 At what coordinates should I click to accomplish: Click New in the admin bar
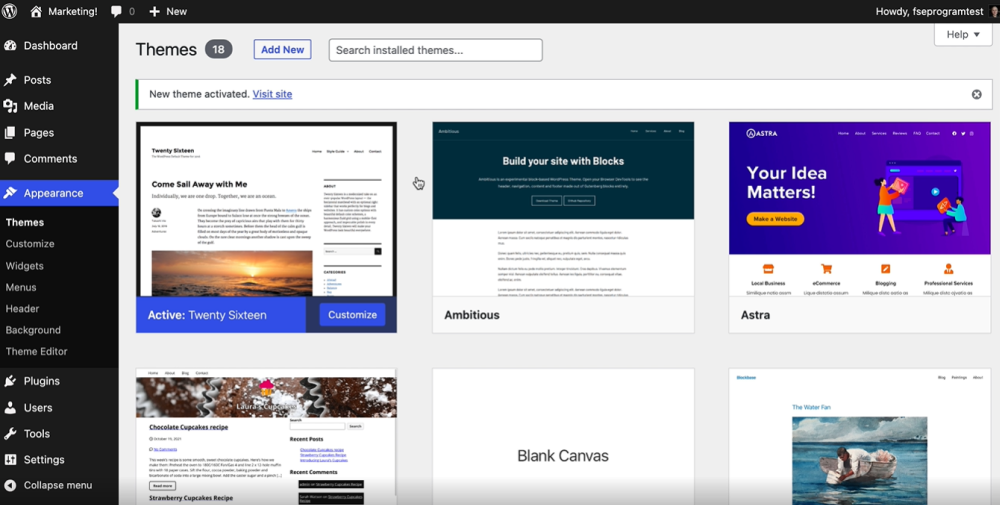click(x=177, y=11)
